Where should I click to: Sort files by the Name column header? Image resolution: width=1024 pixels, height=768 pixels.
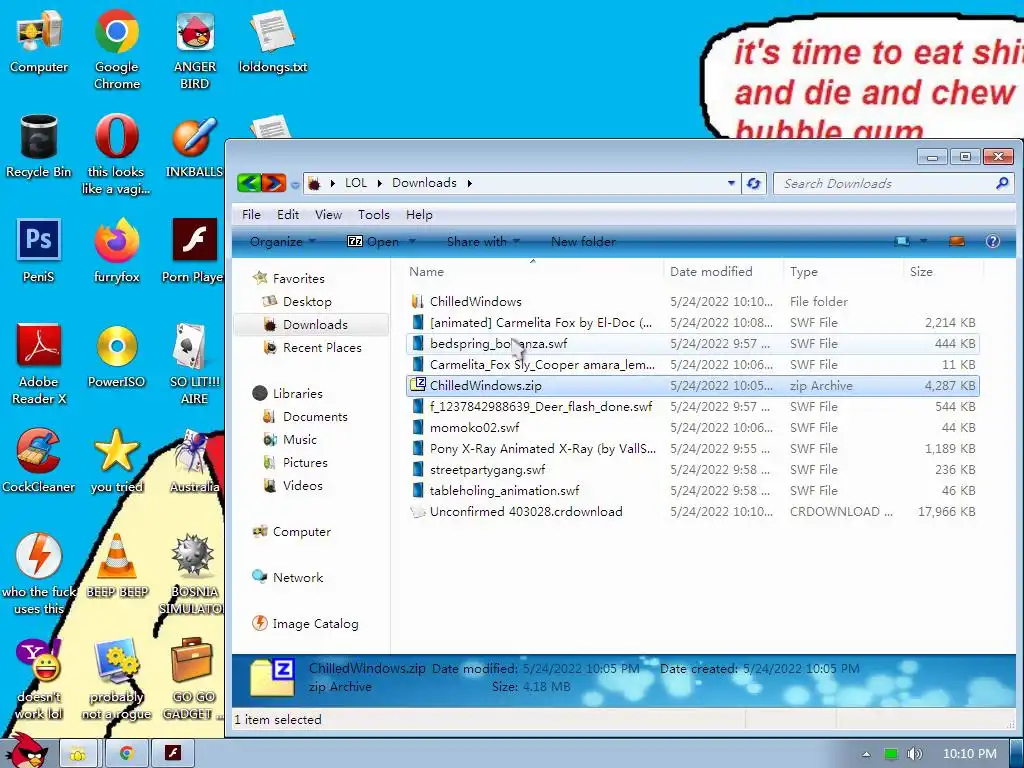coord(532,272)
